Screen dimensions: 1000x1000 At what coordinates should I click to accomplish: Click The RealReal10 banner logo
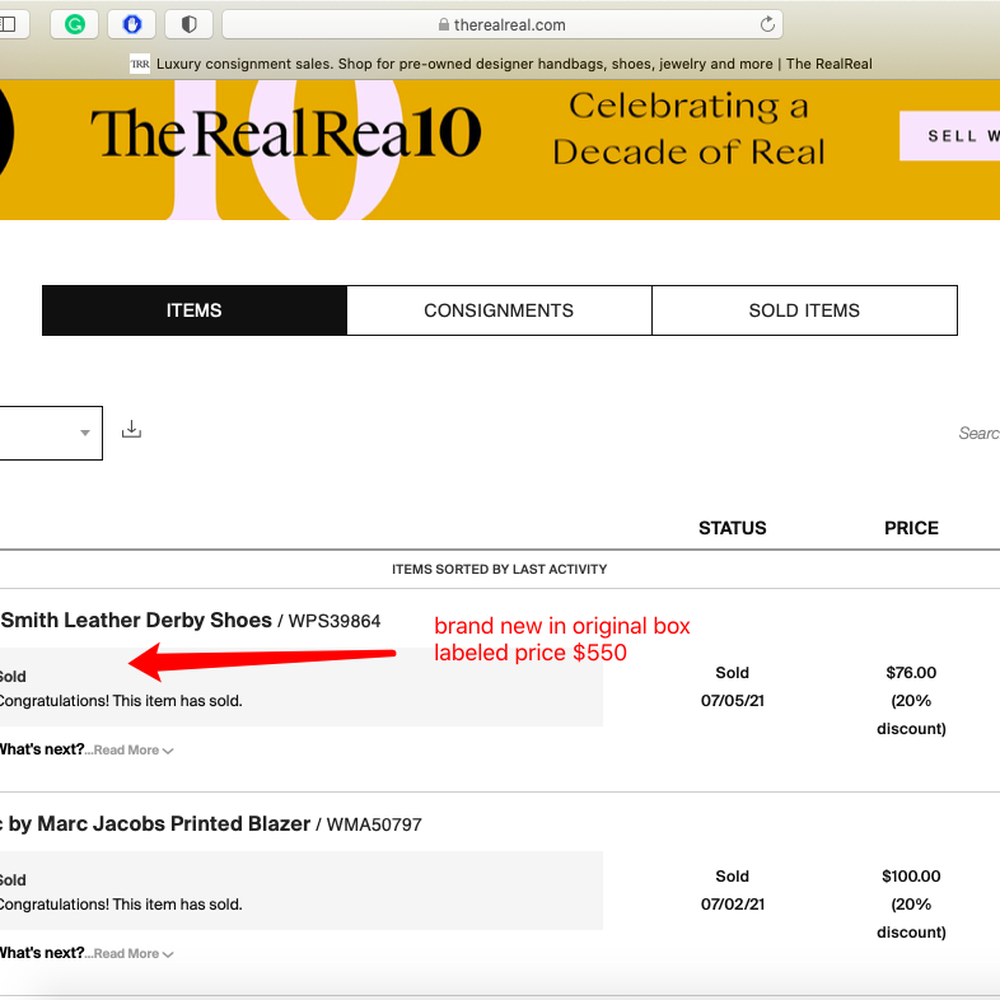pyautogui.click(x=286, y=133)
